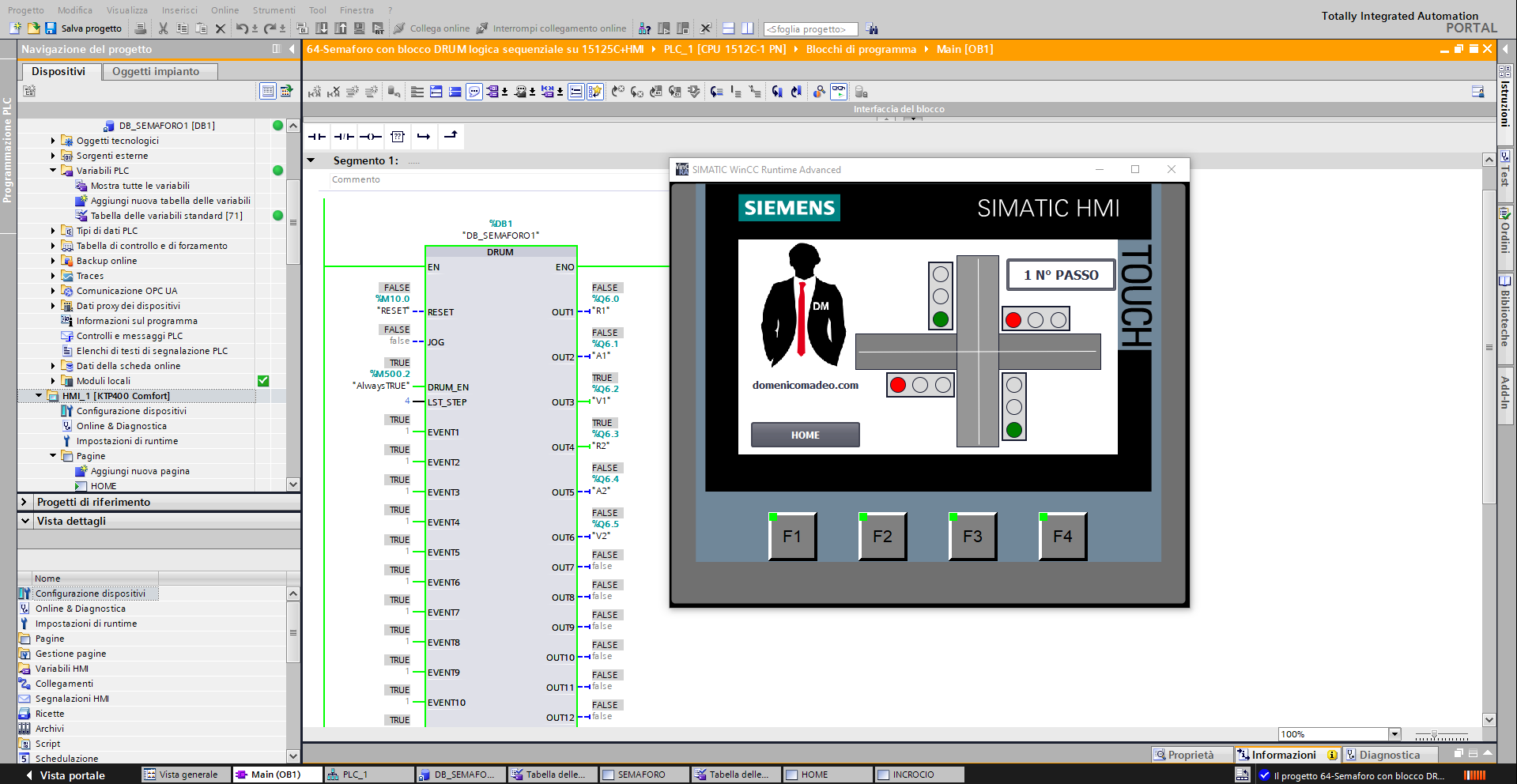Image resolution: width=1517 pixels, height=784 pixels.
Task: Switch to the Oggetti impianto tab
Action: [156, 71]
